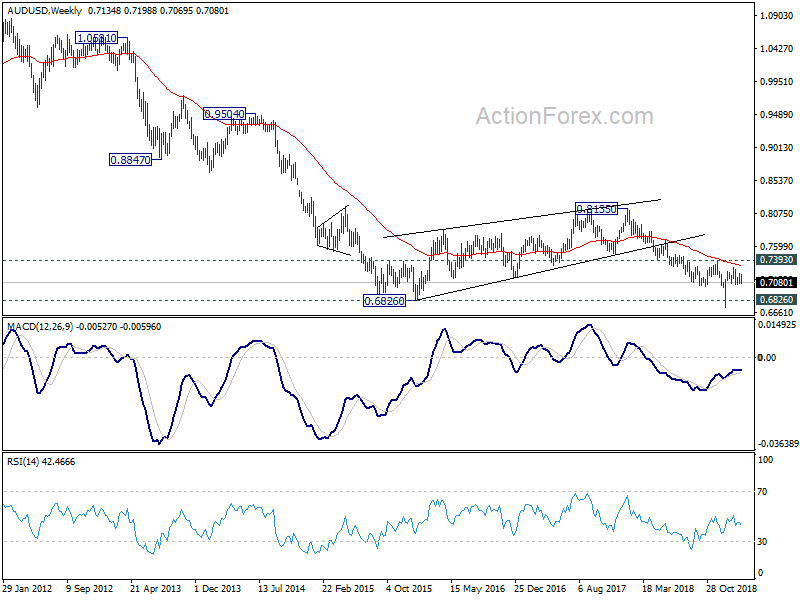Viewport: 800px width, 600px height.
Task: Click the 0.66610 price axis value
Action: pyautogui.click(x=777, y=313)
